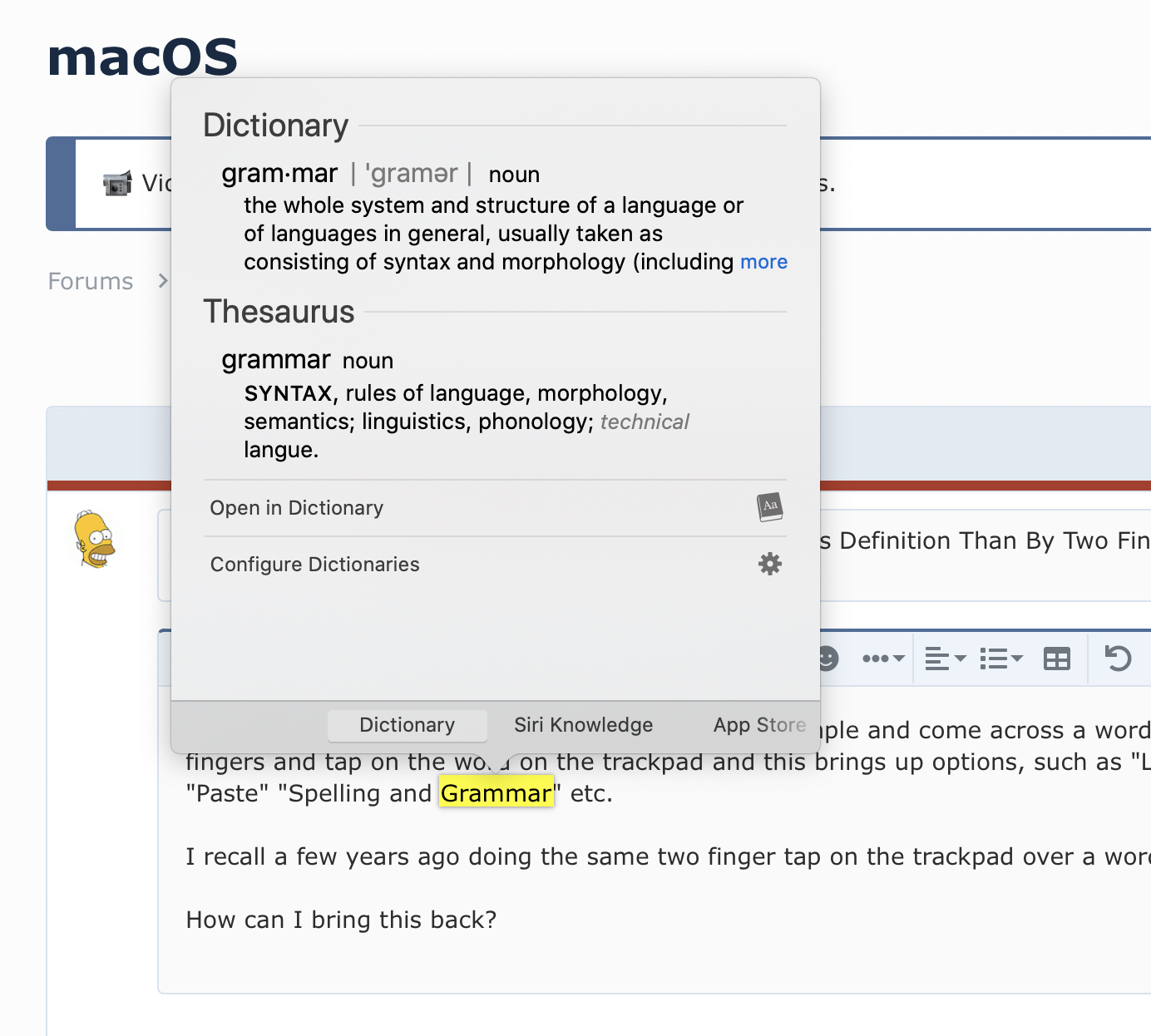Screen dimensions: 1151x1036
Task: Open the smiley emoji picker
Action: coord(828,659)
